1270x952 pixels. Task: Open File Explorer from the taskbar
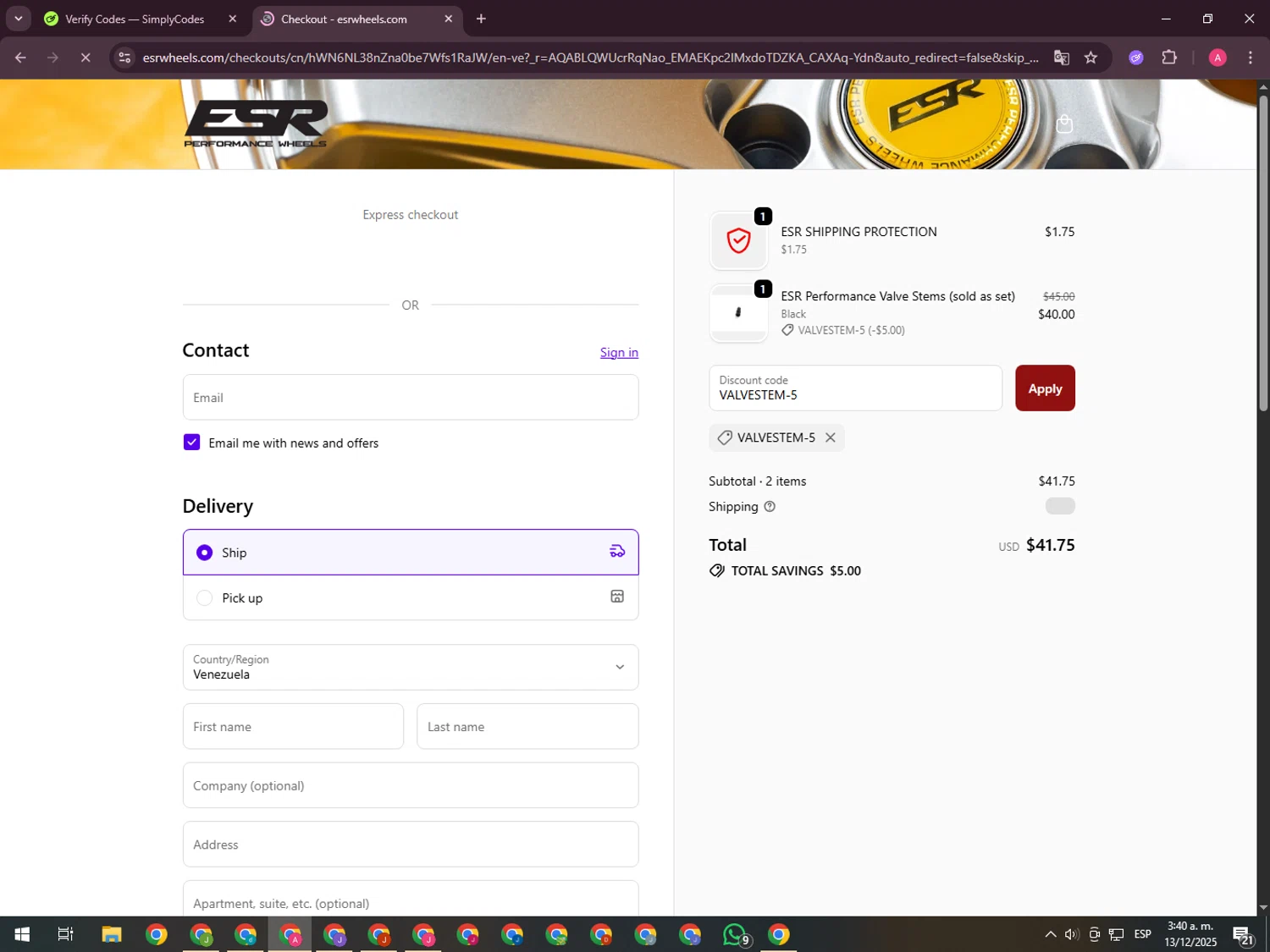112,934
